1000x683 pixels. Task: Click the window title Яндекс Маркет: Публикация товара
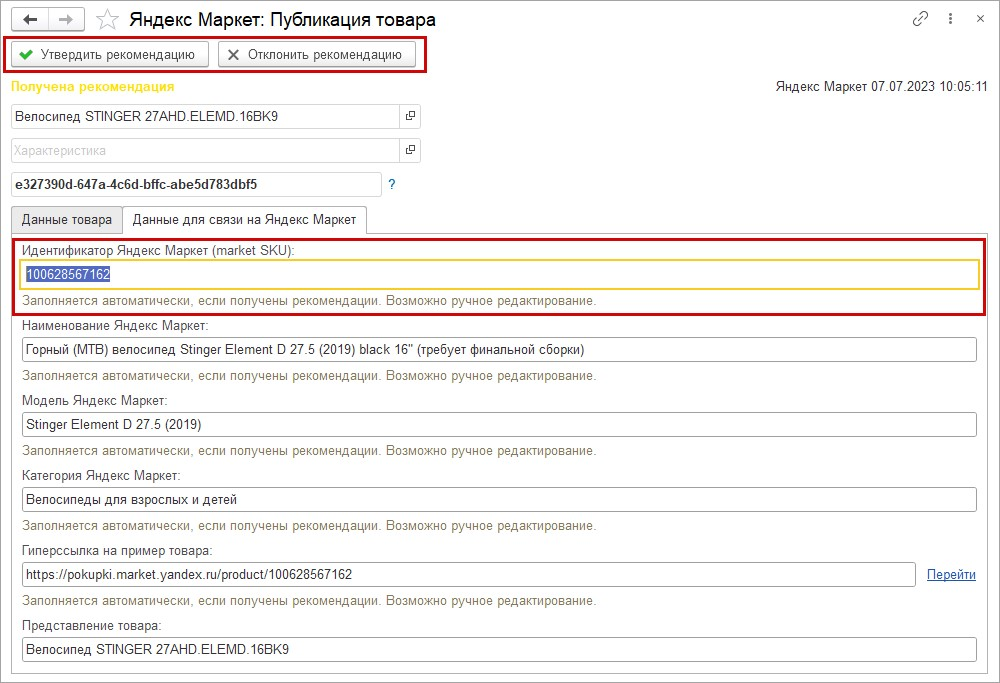(283, 20)
